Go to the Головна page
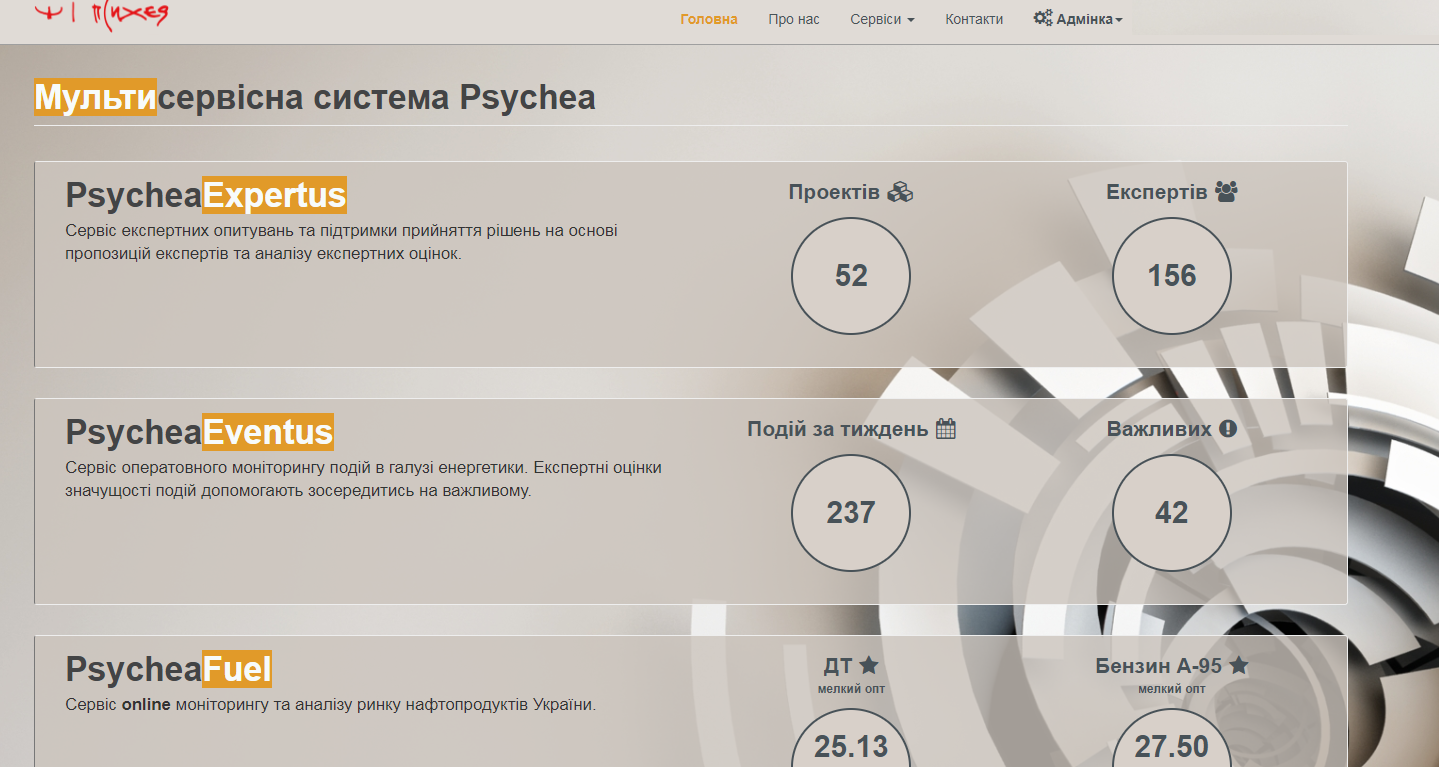The image size is (1439, 767). click(708, 19)
